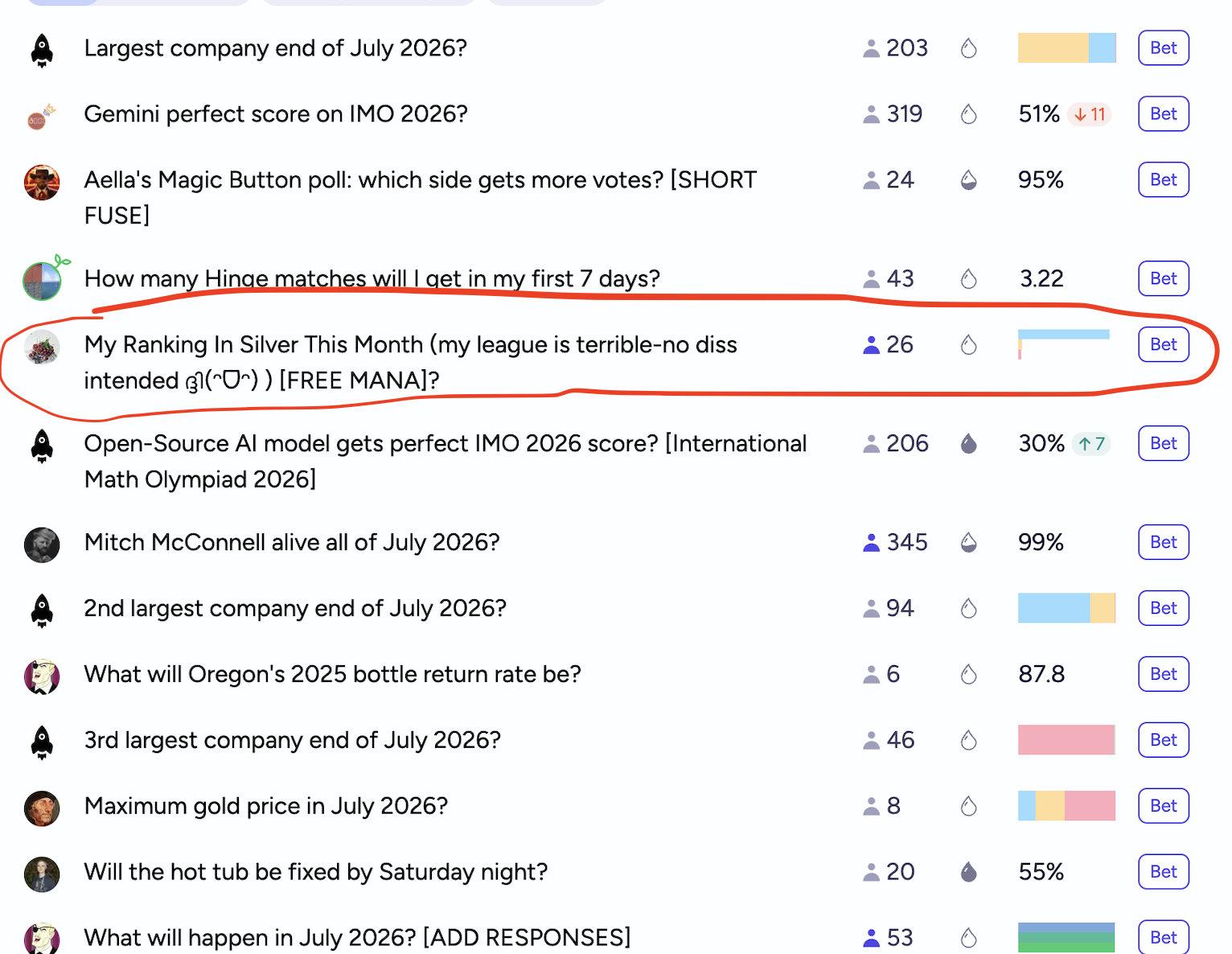Click the pink probability bar for 3rd largest company
1232x954 pixels.
(1066, 740)
